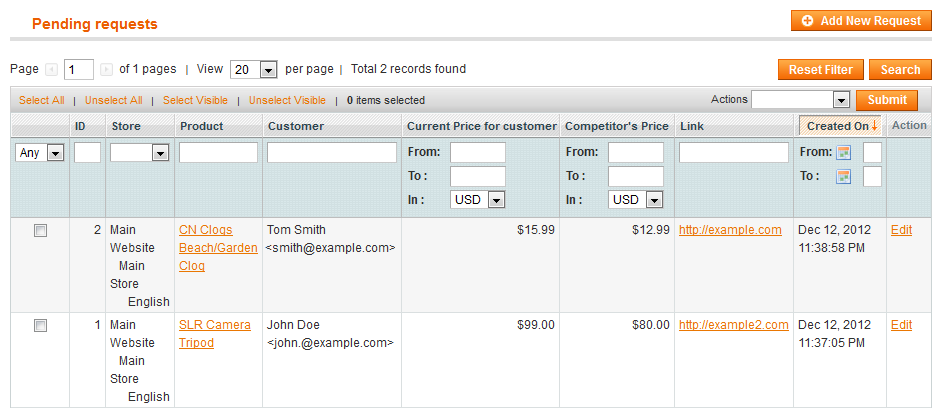This screenshot has height=418, width=942.
Task: Open Competitor's Price currency USD dropdown
Action: (x=635, y=200)
